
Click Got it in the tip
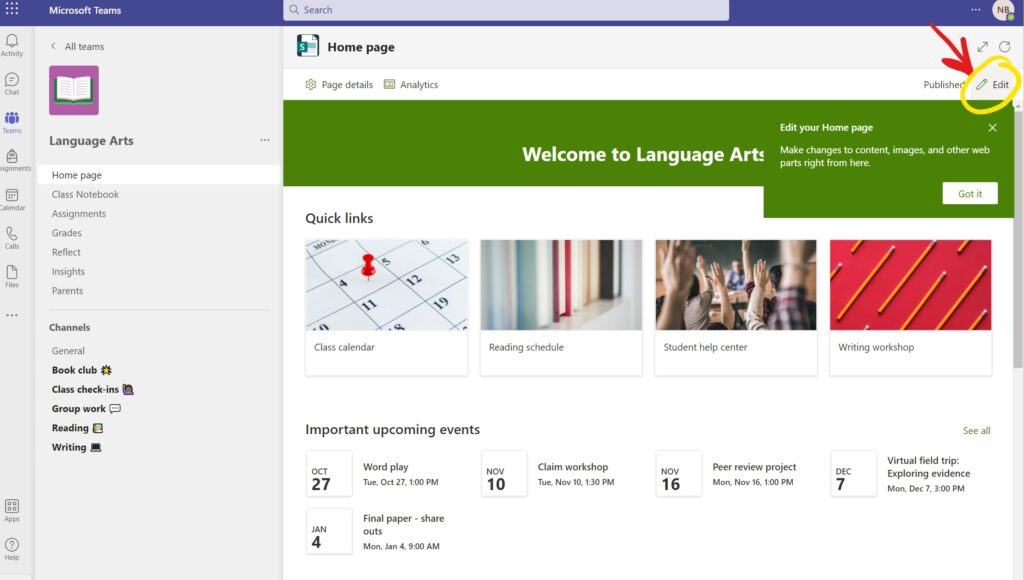(x=970, y=193)
